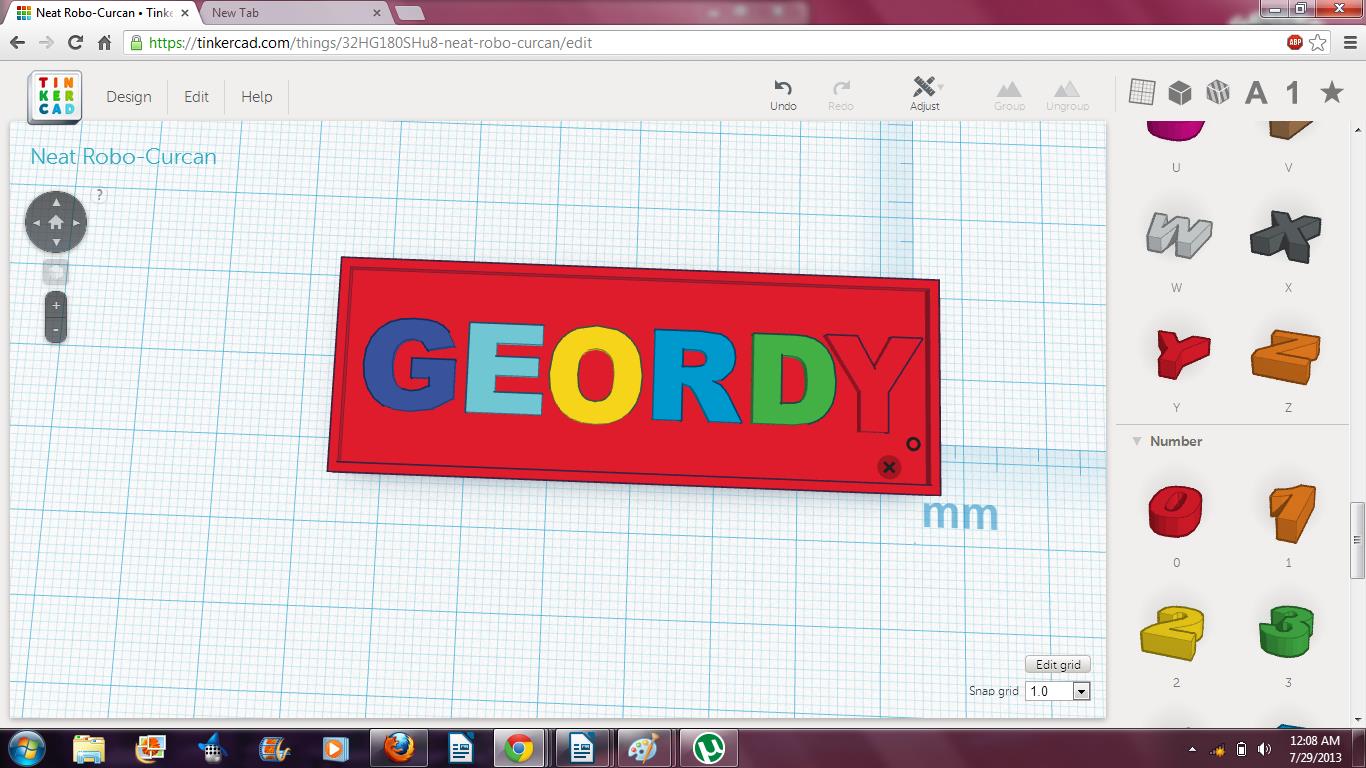Toggle the workplane grid icon
1366x768 pixels.
tap(1142, 91)
